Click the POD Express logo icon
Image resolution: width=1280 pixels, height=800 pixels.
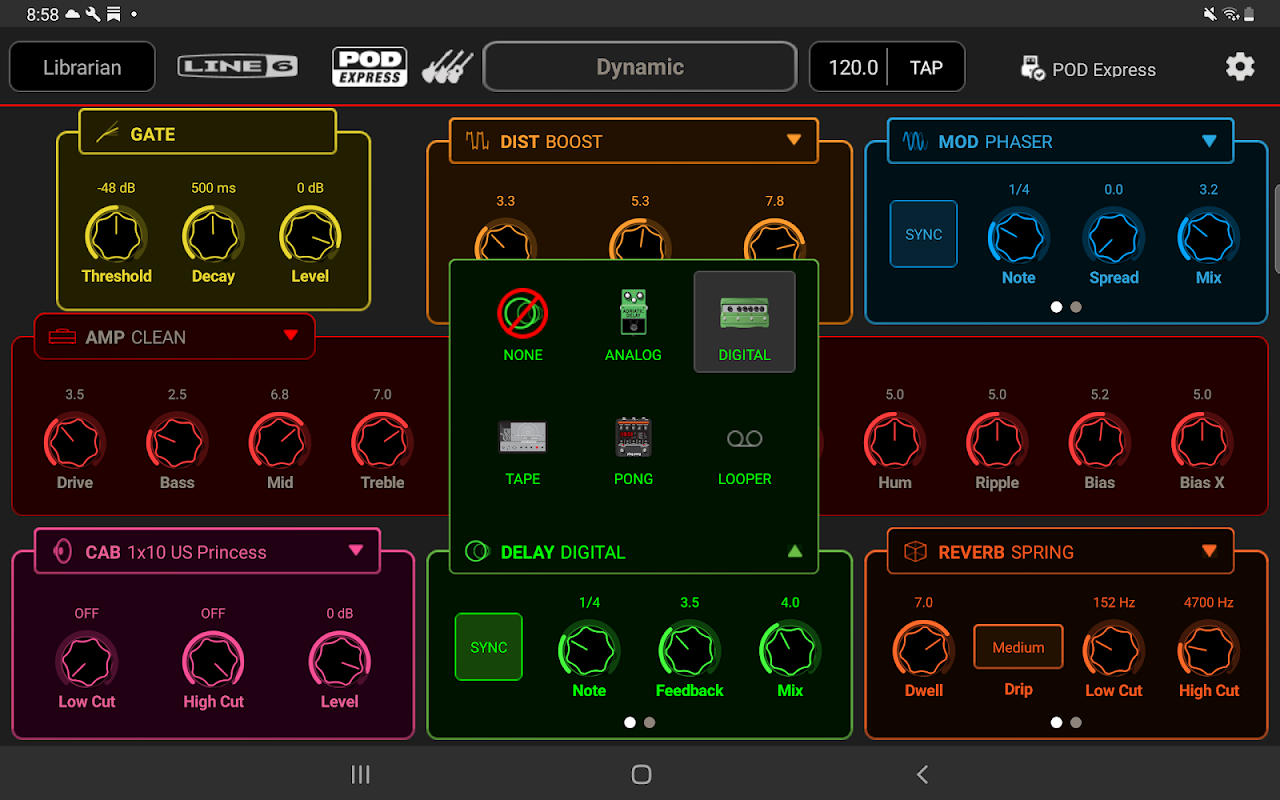369,67
